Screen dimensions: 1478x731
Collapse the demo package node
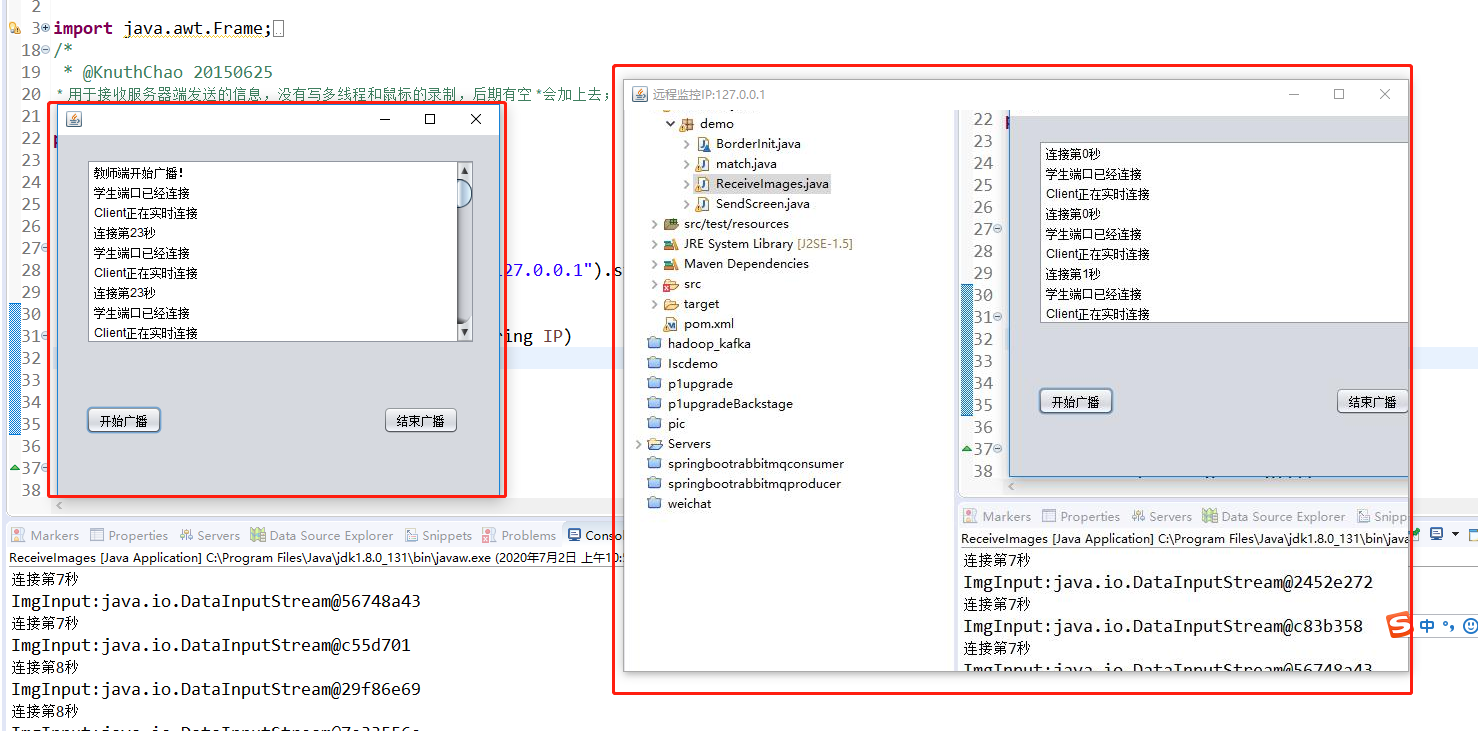point(670,124)
